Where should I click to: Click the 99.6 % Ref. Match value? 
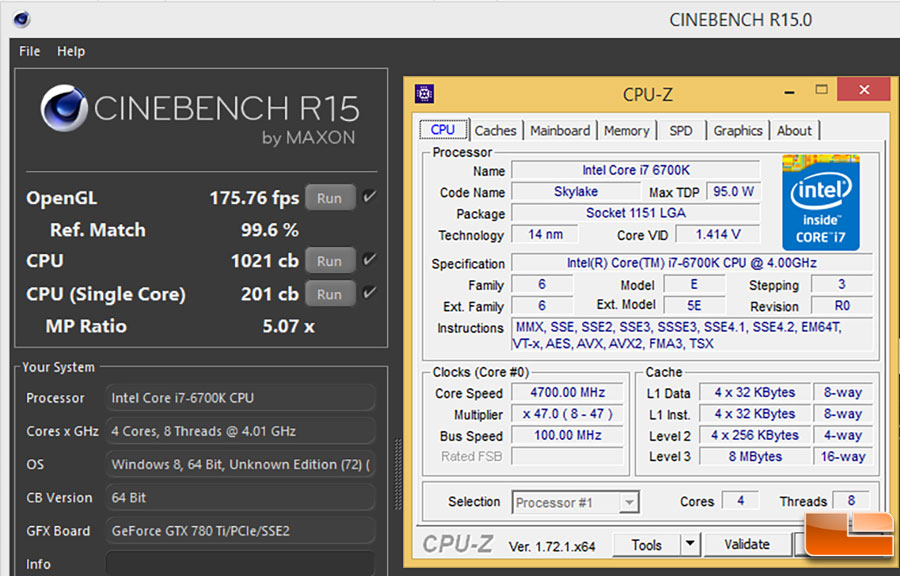[x=269, y=230]
